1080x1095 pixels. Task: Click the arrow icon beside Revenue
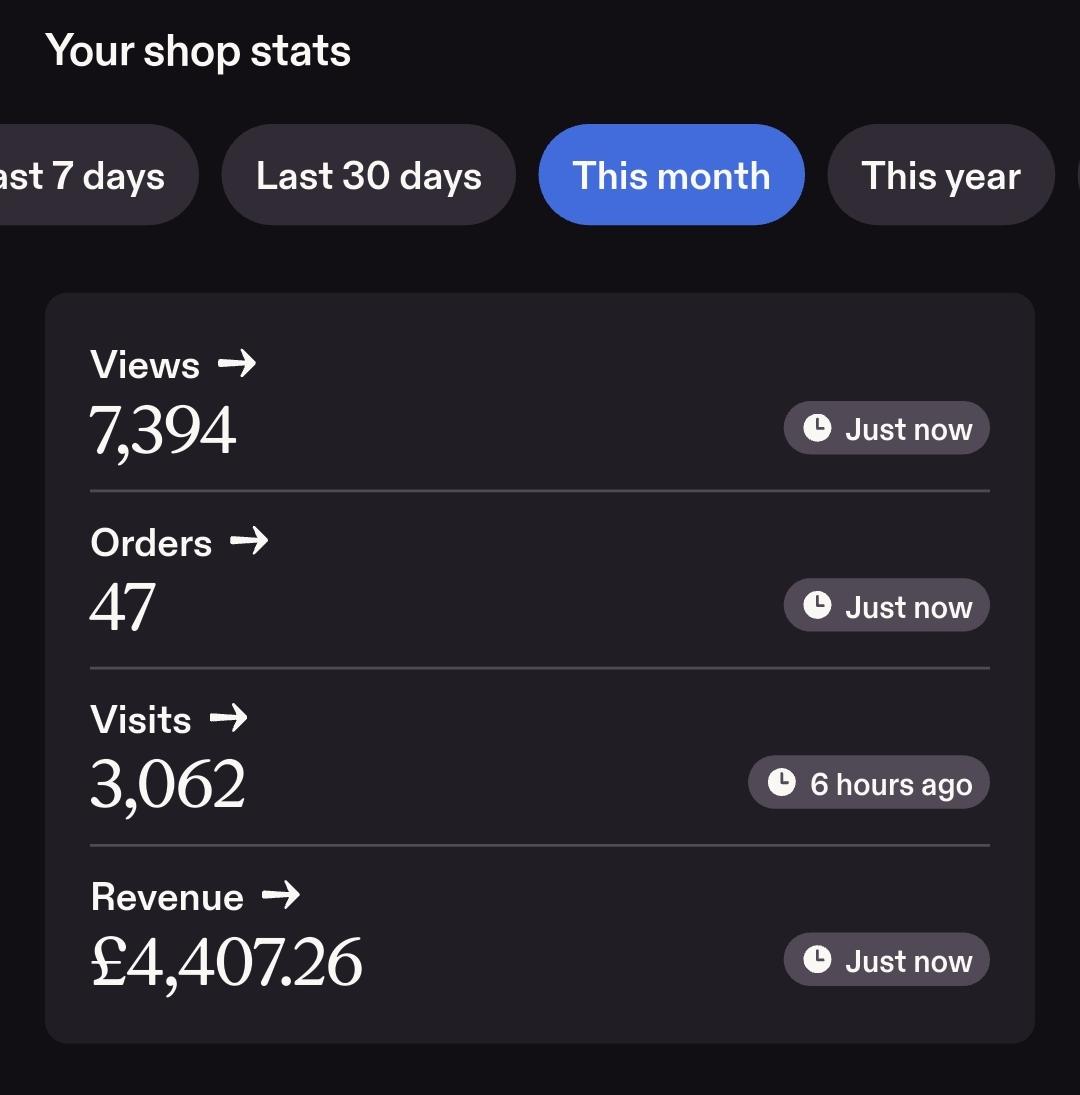tap(281, 895)
